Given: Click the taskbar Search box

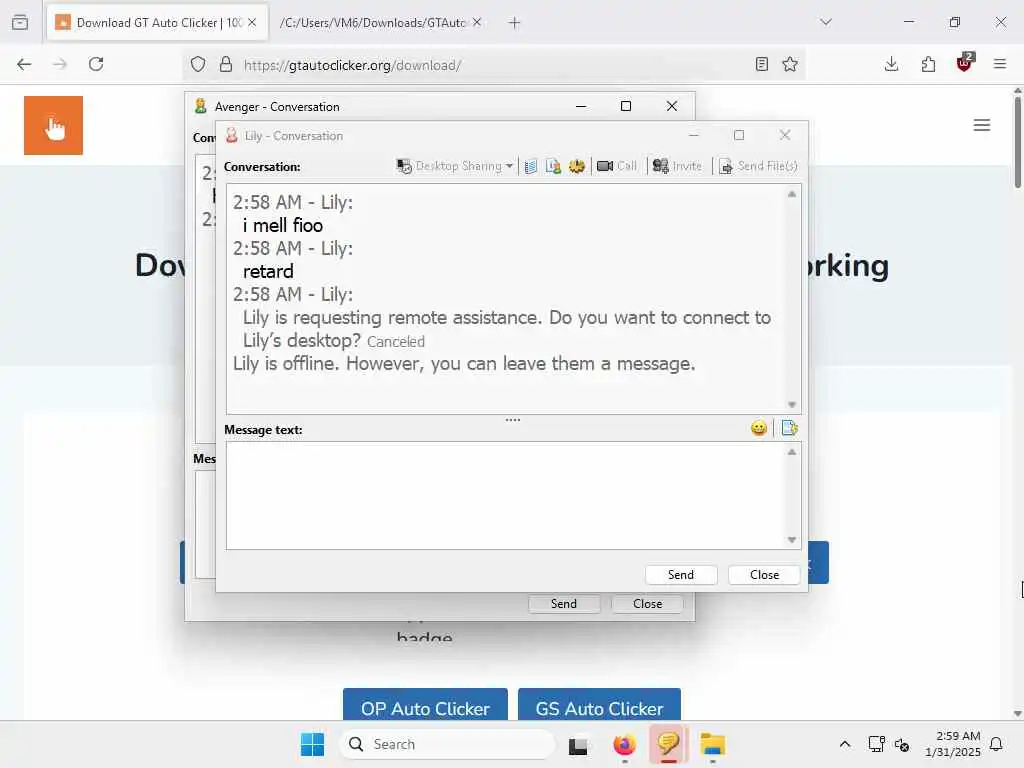Looking at the screenshot, I should point(448,744).
